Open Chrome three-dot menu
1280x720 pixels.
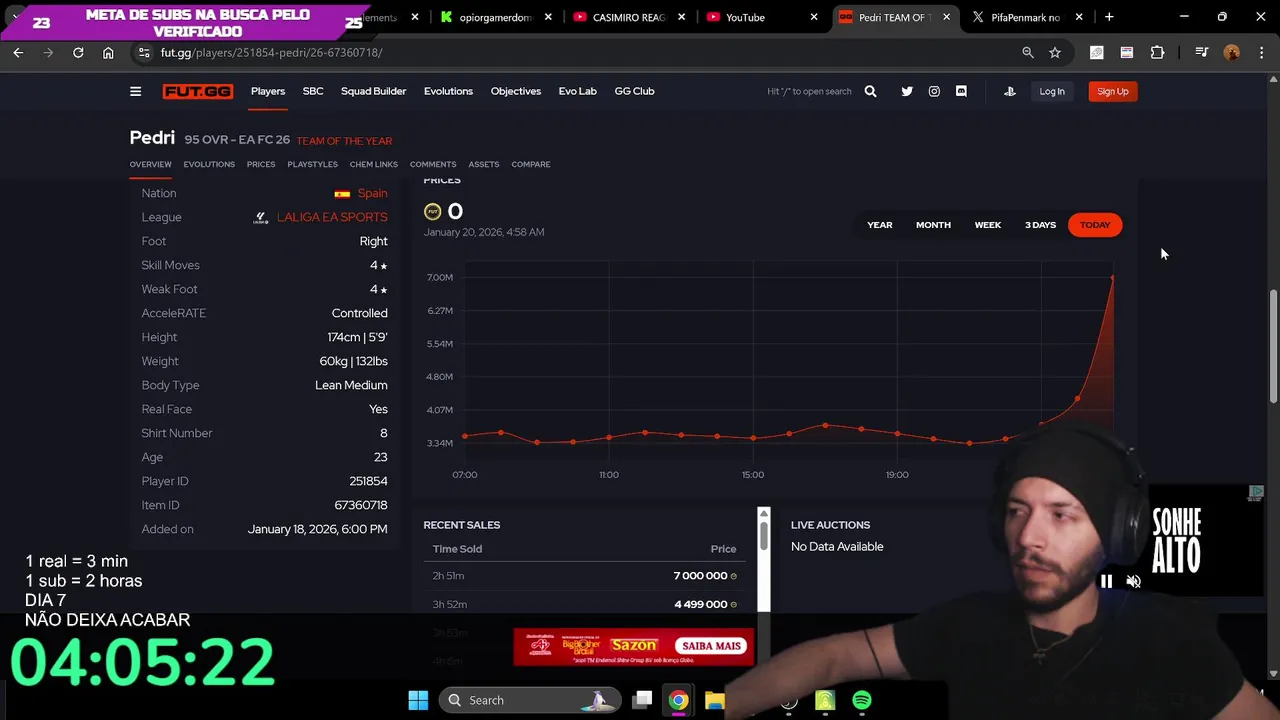pyautogui.click(x=1260, y=52)
